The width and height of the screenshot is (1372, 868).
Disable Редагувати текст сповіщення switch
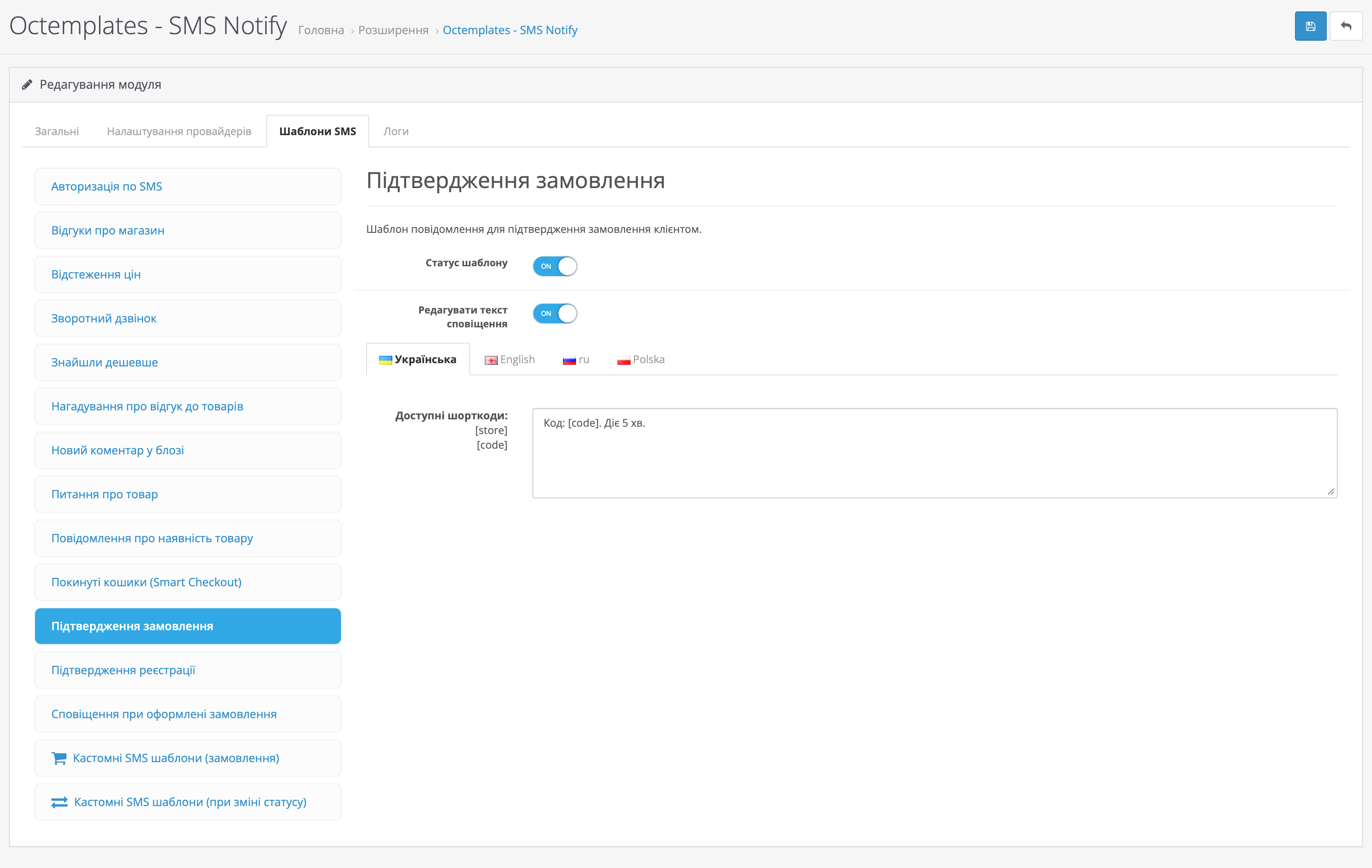pyautogui.click(x=554, y=313)
